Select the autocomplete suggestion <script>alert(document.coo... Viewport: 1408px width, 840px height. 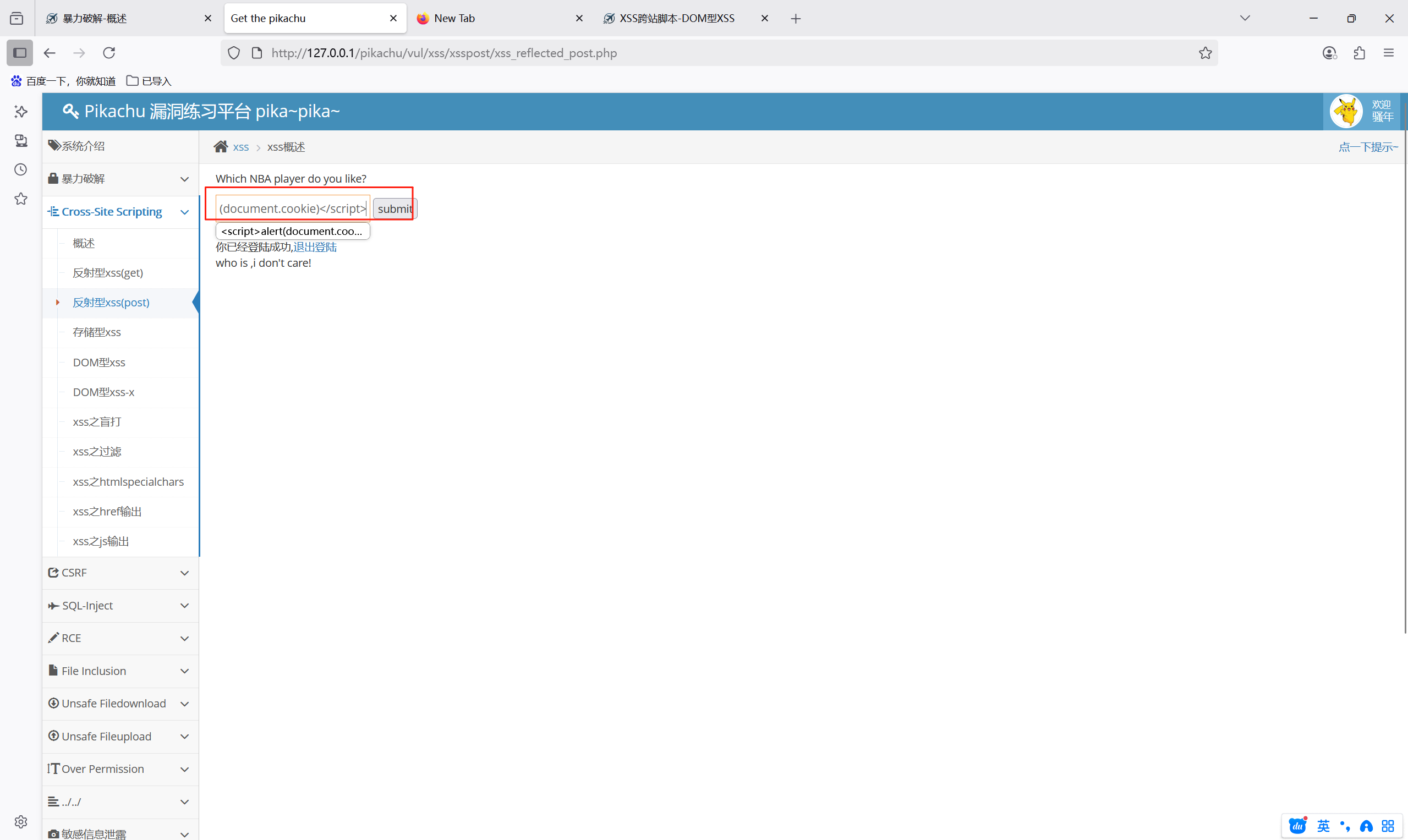[293, 231]
